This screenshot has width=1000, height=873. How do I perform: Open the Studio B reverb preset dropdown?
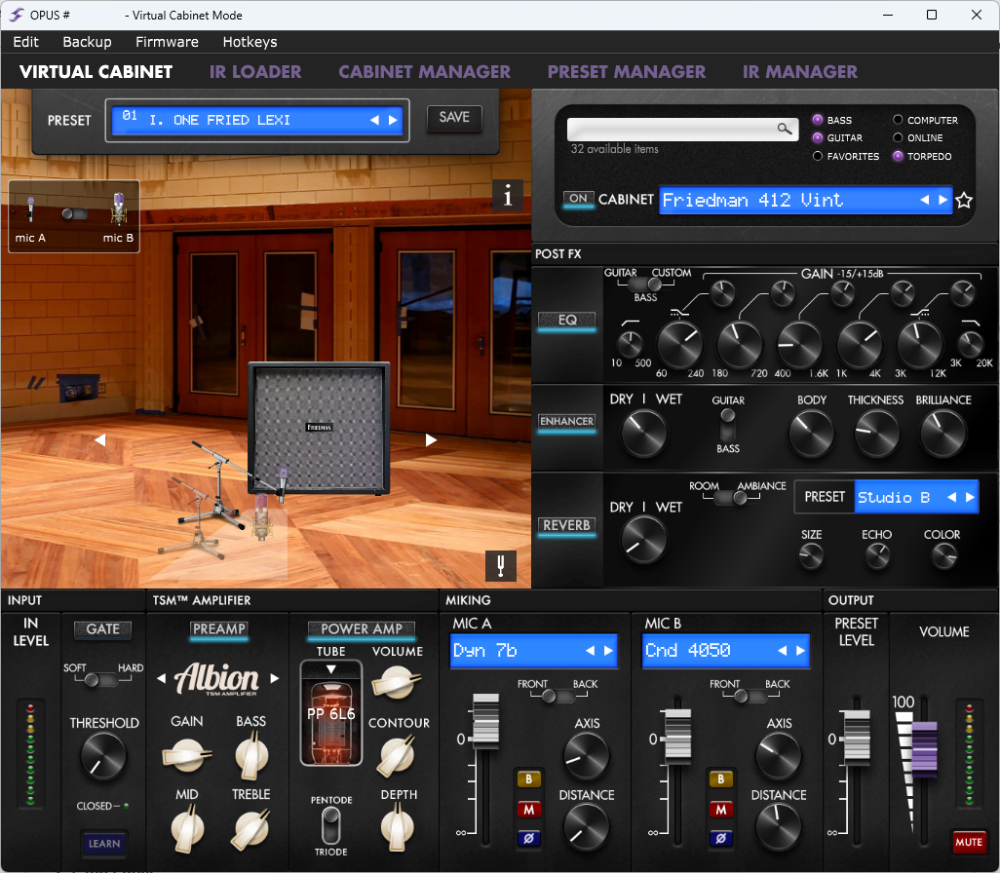900,497
